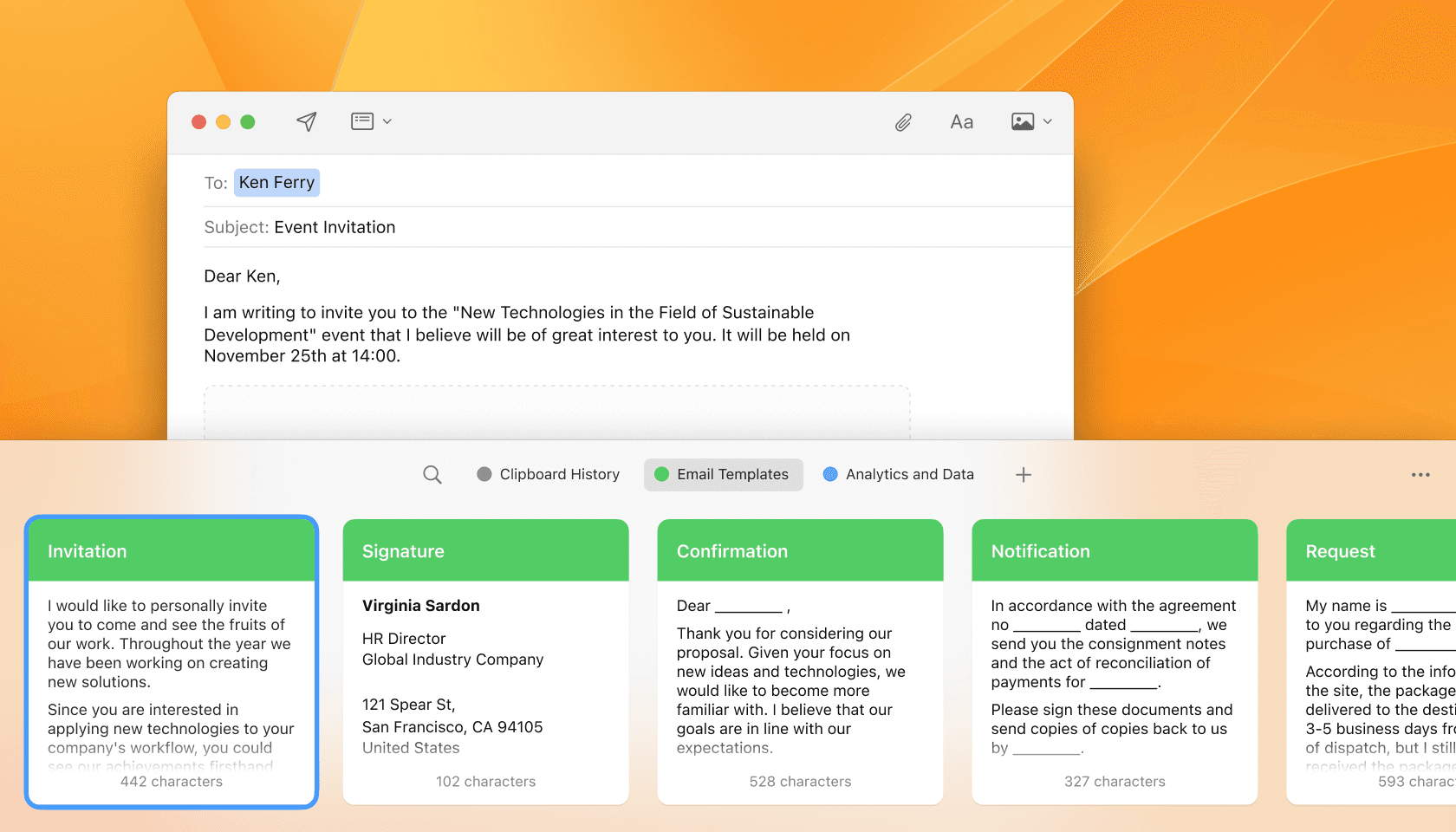Open the Analytics and Data tab
Image resolution: width=1456 pixels, height=832 pixels.
pyautogui.click(x=899, y=475)
